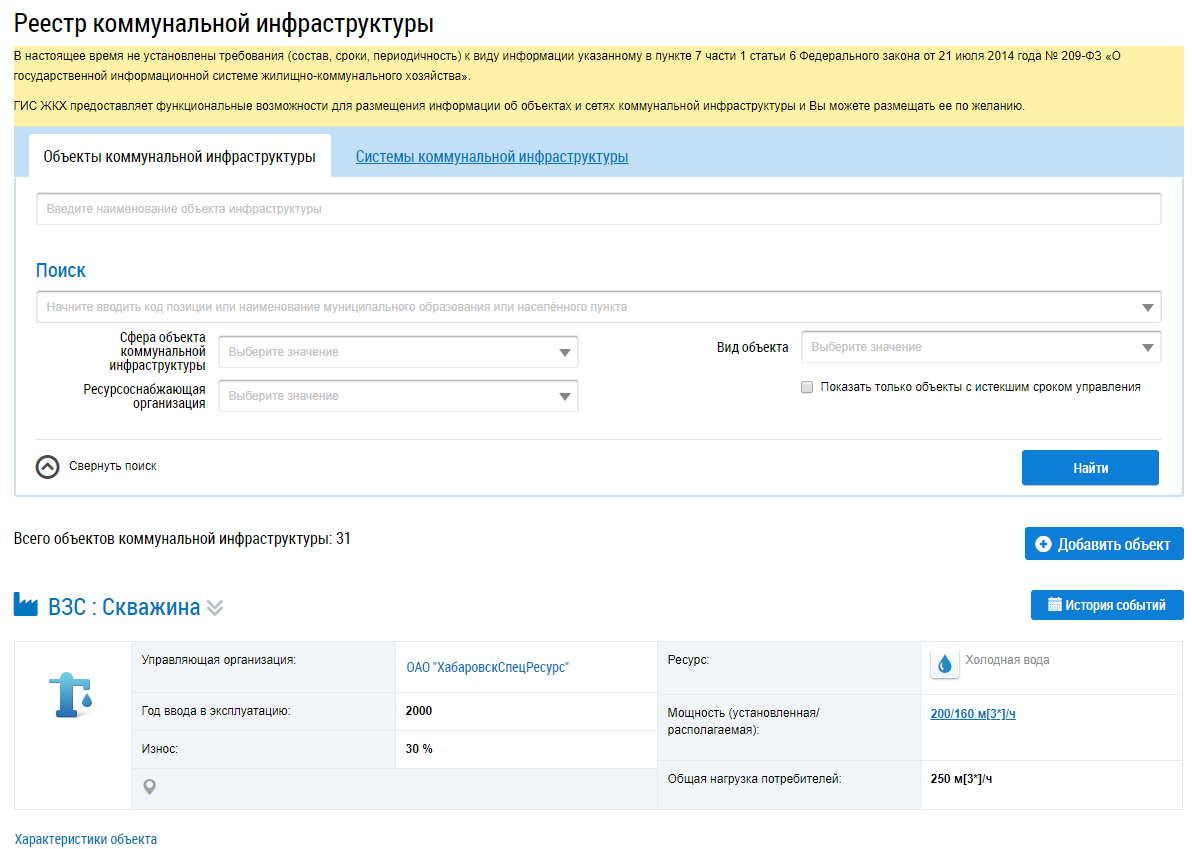This screenshot has height=849, width=1192.
Task: Collapse search using the circled arrow icon
Action: coord(48,467)
